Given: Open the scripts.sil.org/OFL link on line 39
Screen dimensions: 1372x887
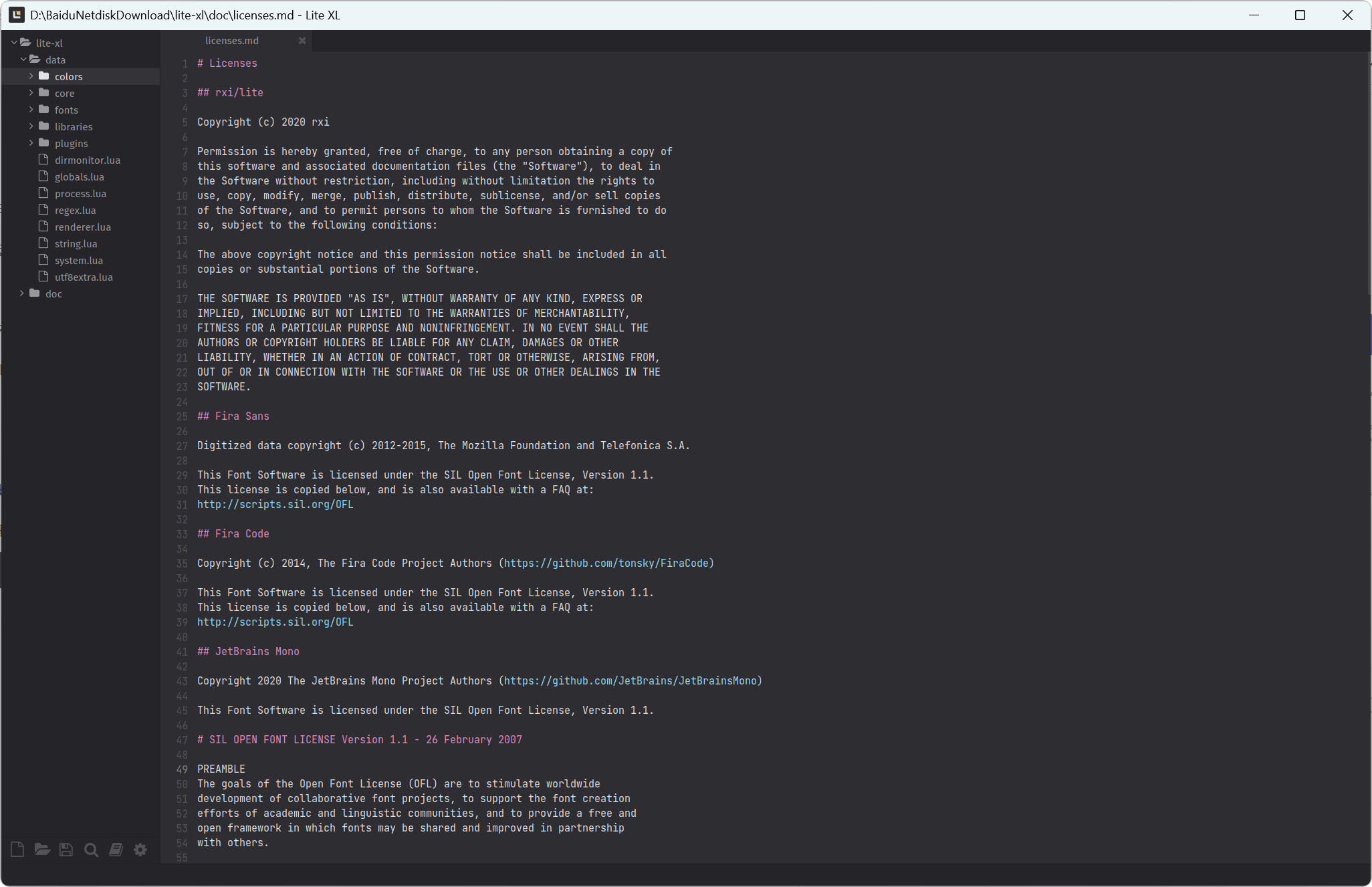Looking at the screenshot, I should click(275, 622).
